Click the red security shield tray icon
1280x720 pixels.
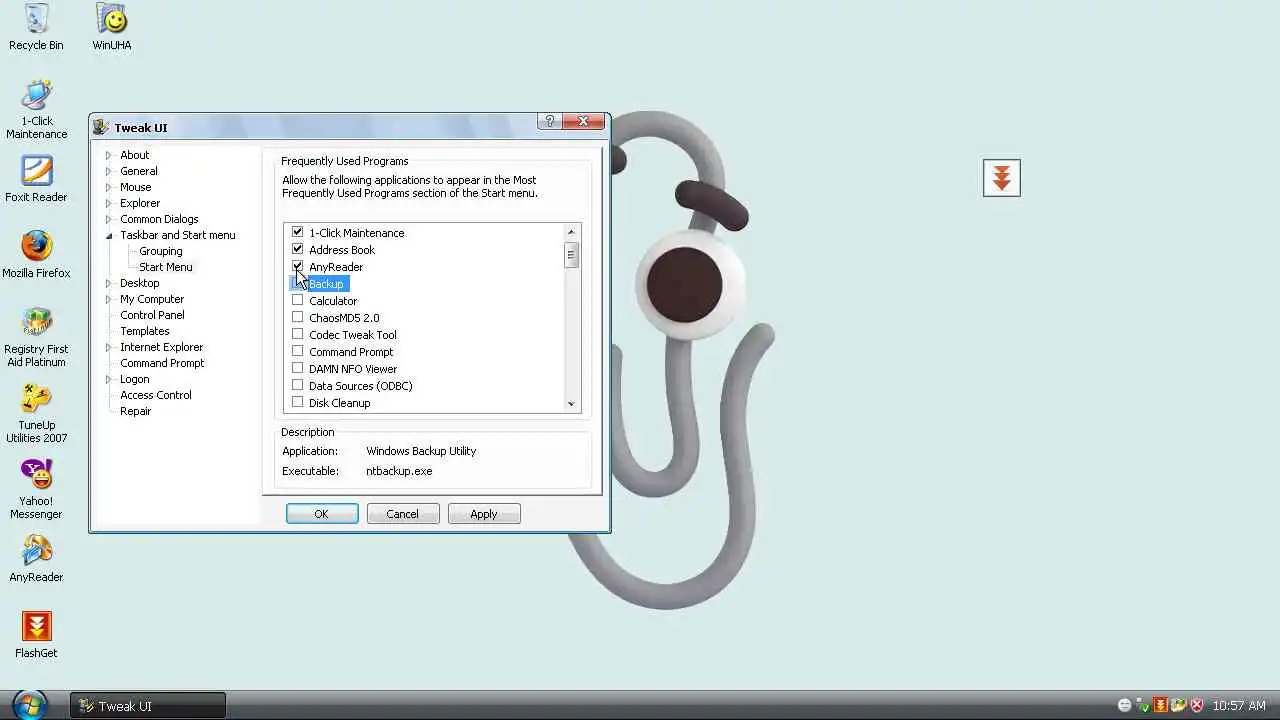click(1197, 705)
